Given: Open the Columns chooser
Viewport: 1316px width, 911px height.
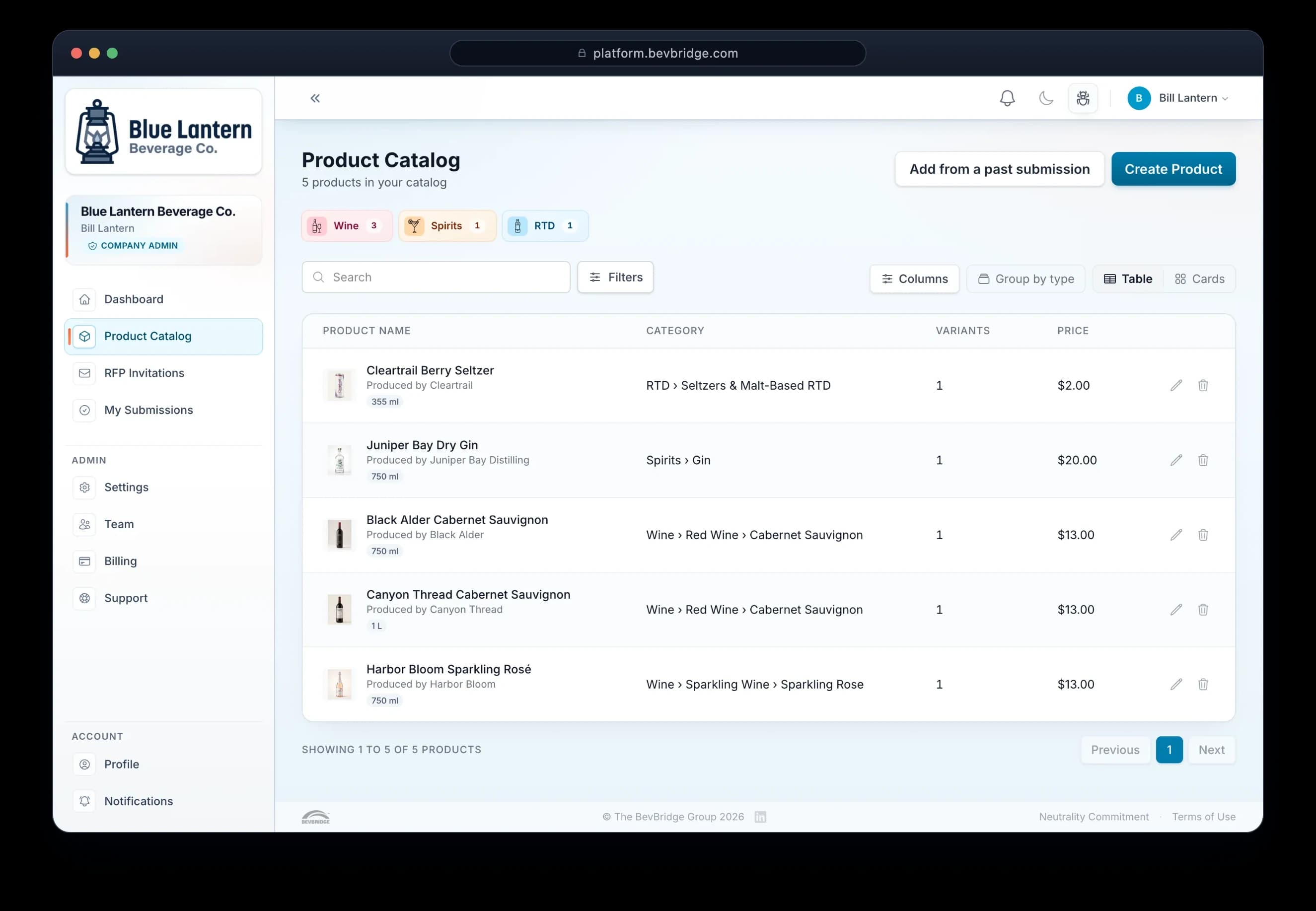Looking at the screenshot, I should (x=914, y=279).
